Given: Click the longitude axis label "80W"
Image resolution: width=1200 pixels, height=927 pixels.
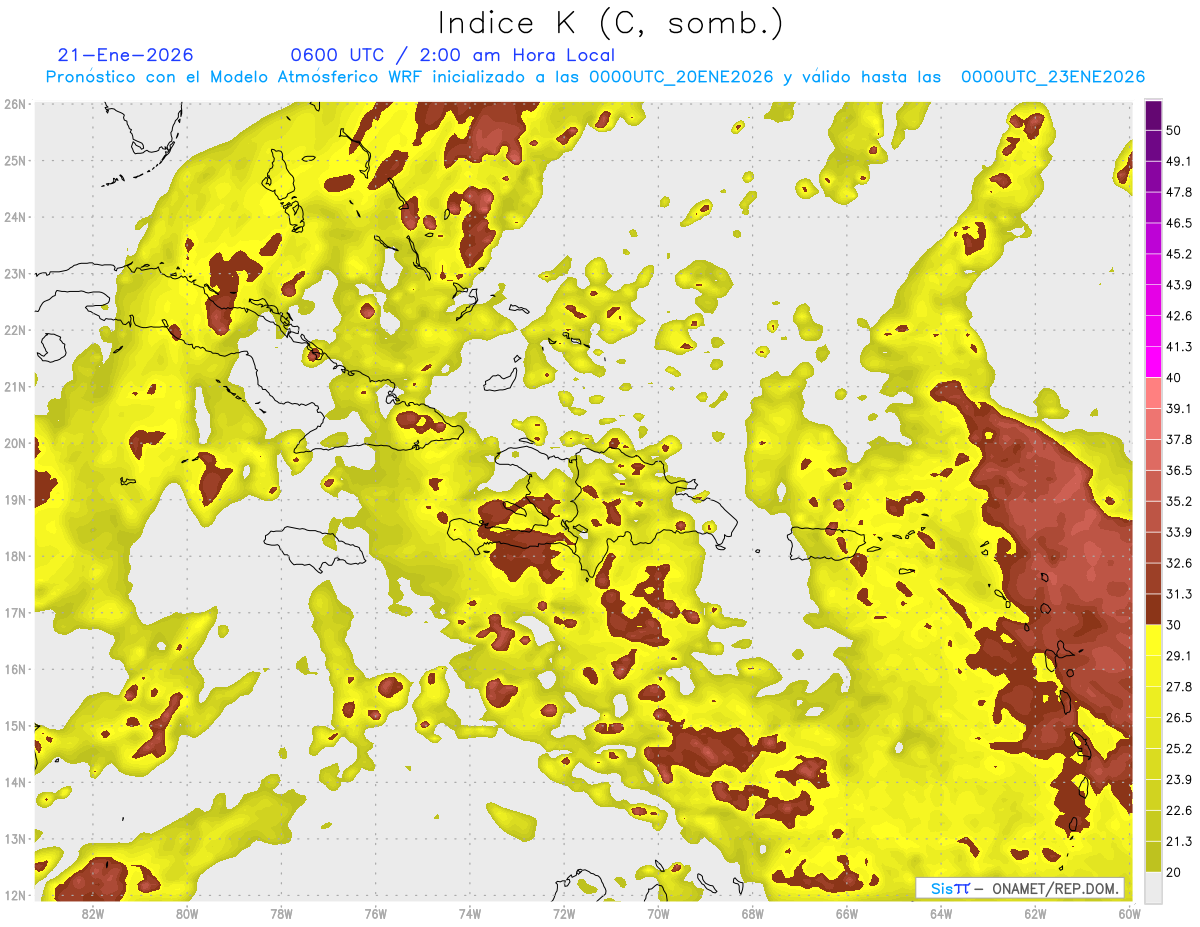Looking at the screenshot, I should tap(187, 913).
